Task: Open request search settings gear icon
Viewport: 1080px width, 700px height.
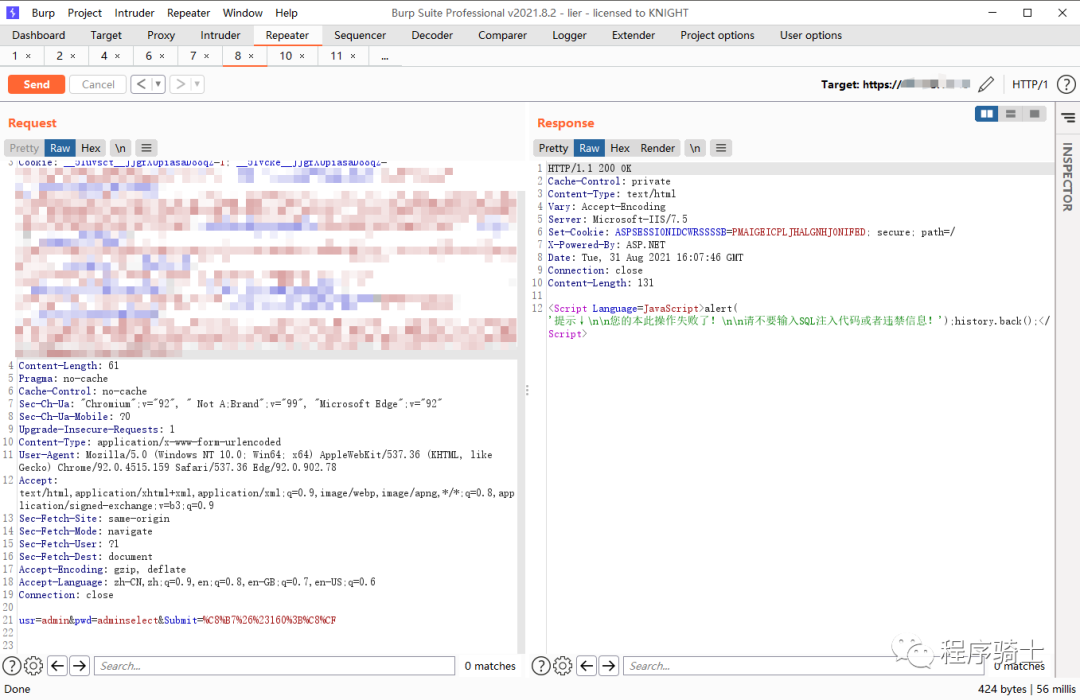Action: pyautogui.click(x=33, y=666)
